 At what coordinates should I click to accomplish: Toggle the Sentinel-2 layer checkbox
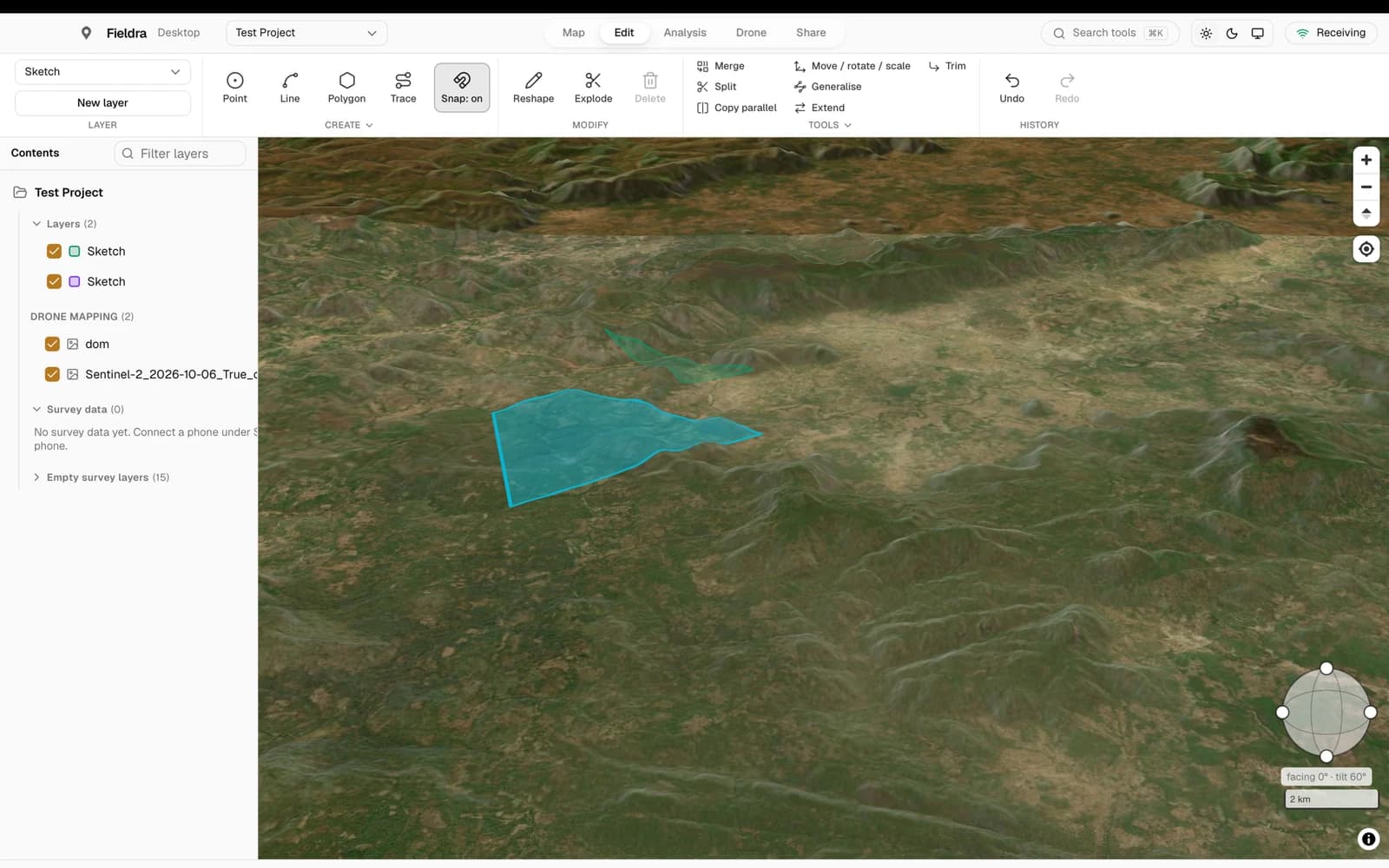click(x=52, y=374)
